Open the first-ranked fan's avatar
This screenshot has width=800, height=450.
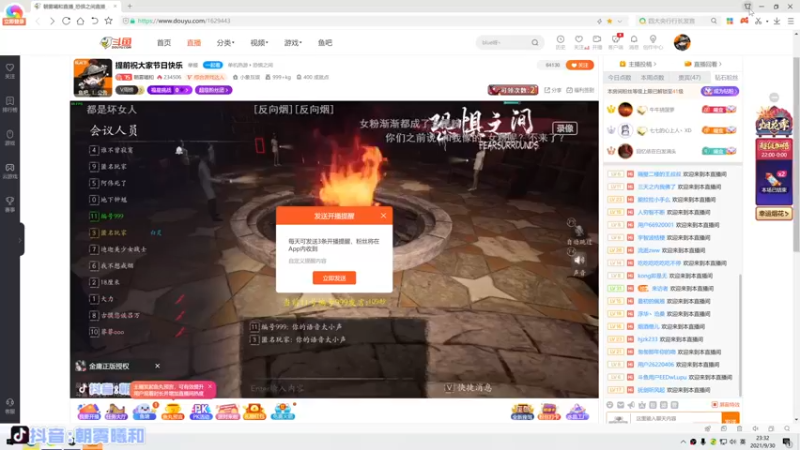coord(625,109)
